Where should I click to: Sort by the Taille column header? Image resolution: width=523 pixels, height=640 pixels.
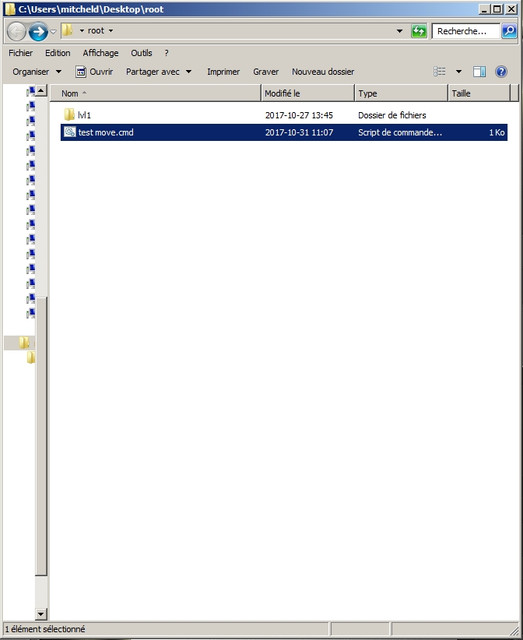479,93
